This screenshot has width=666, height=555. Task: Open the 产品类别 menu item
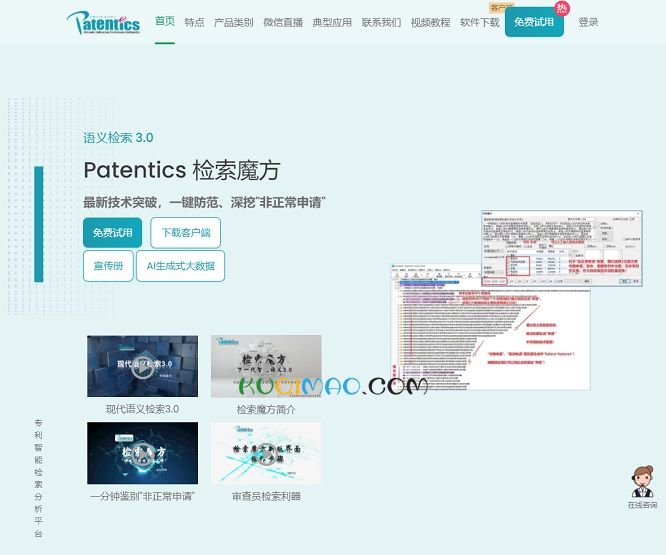(x=234, y=22)
